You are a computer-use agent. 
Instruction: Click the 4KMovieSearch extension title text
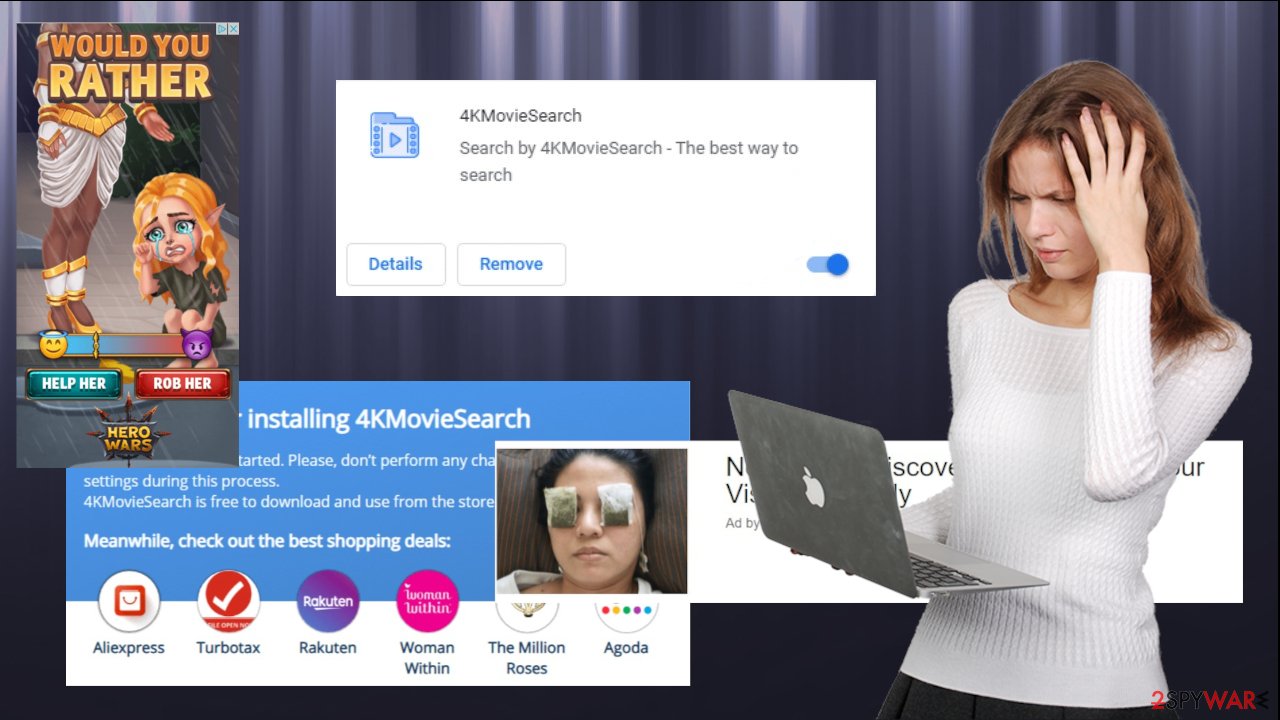(520, 115)
